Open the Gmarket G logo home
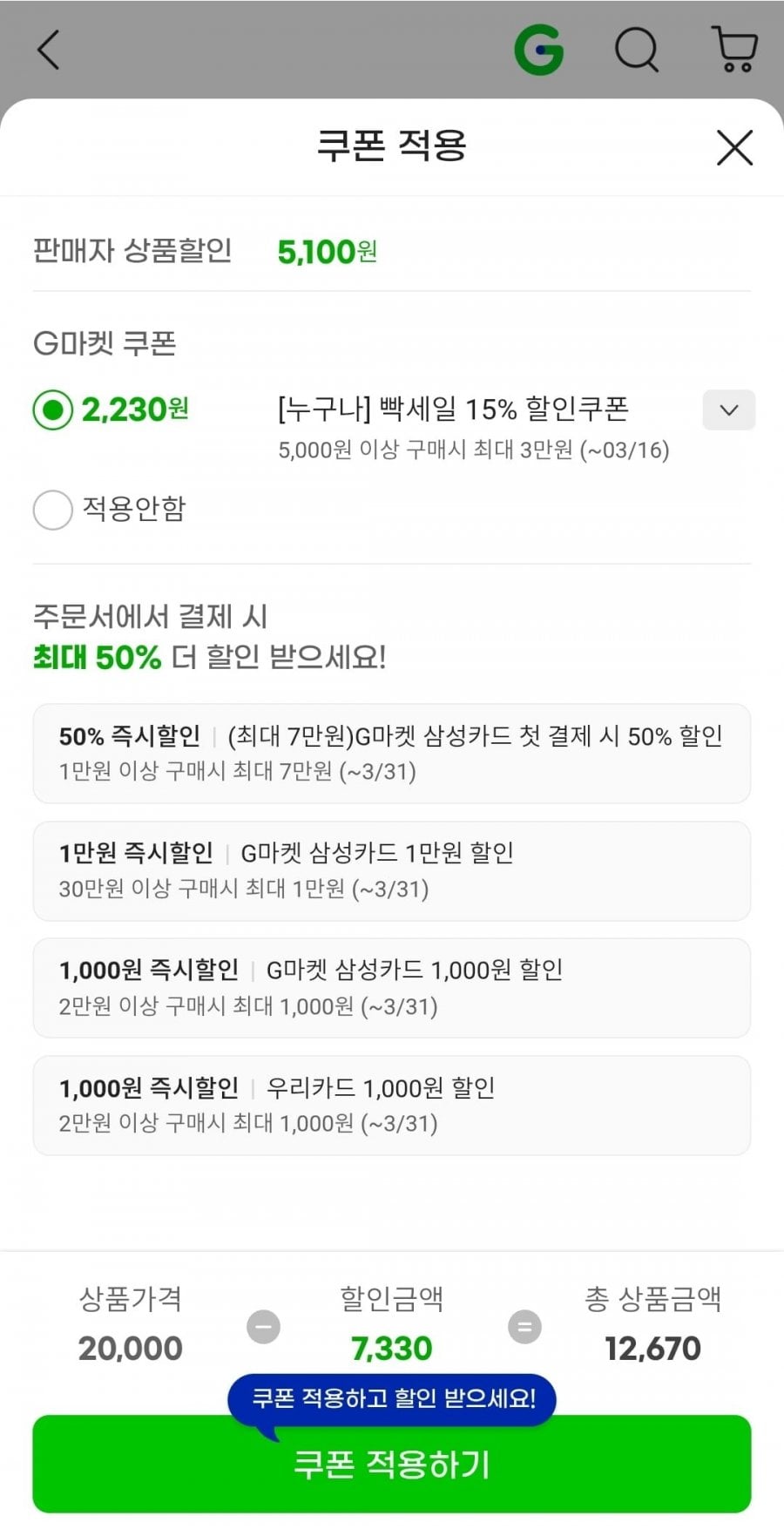Screen dimensions: 784x1529 (x=539, y=50)
